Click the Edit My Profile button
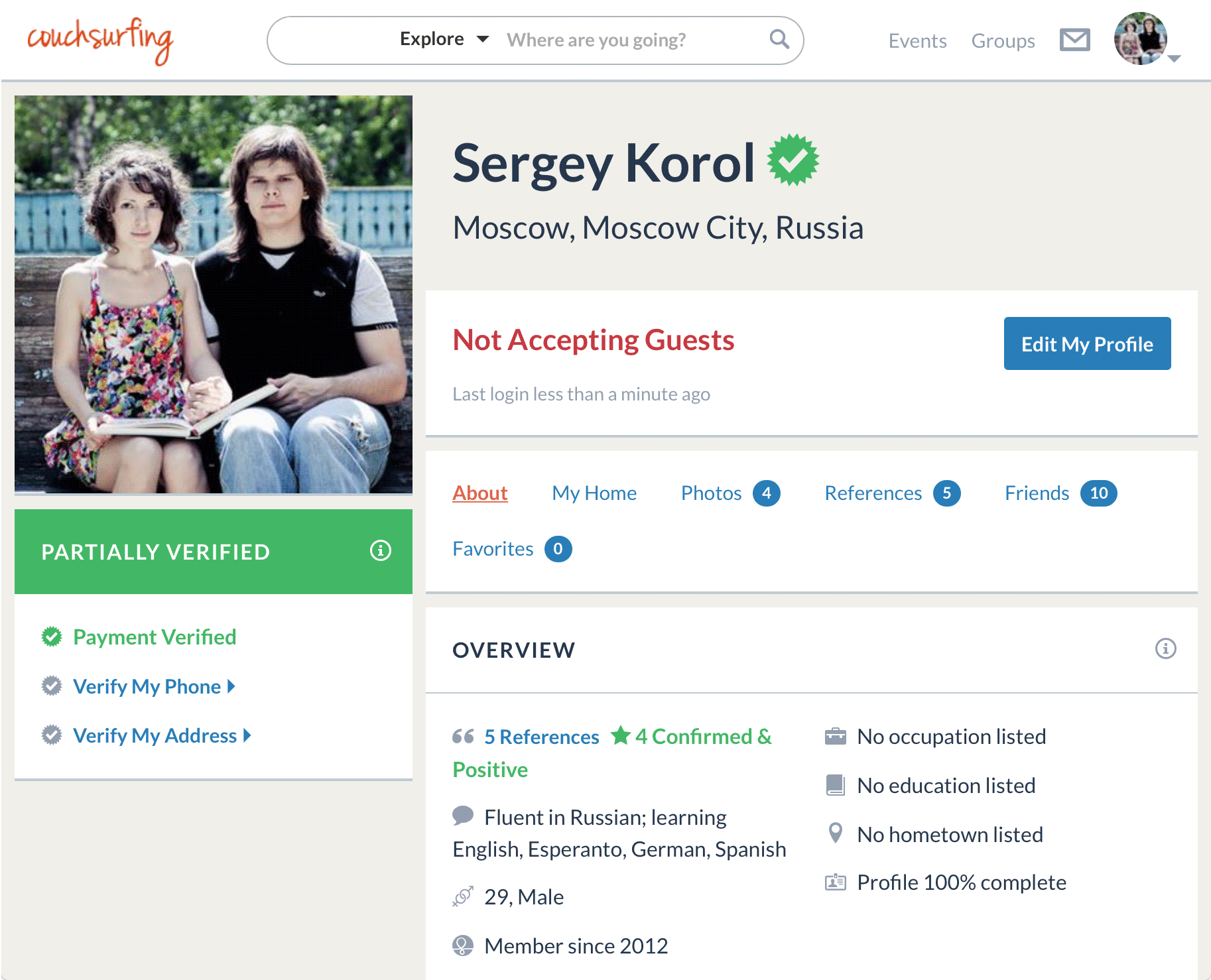 (x=1087, y=343)
